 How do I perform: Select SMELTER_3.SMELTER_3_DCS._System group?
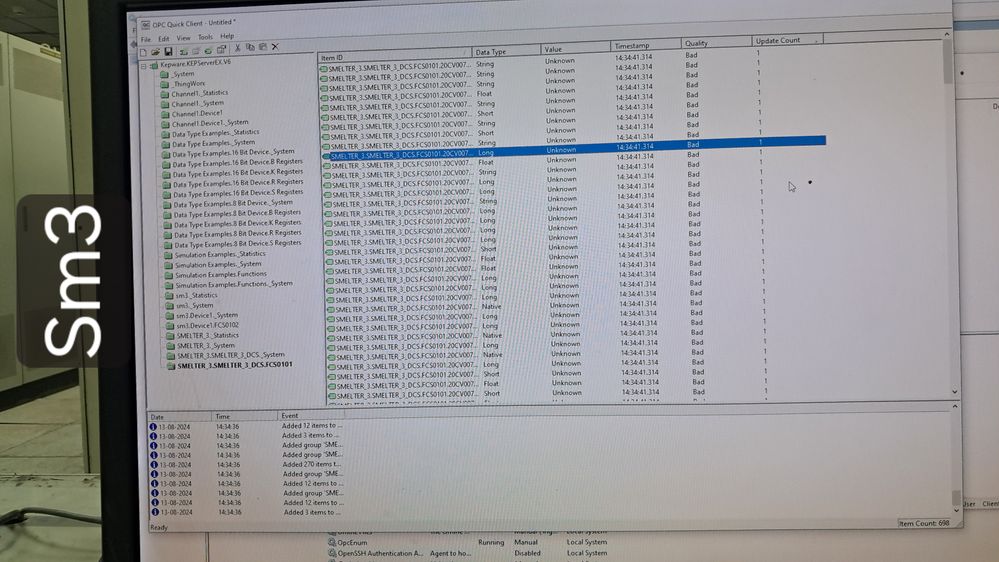(231, 356)
